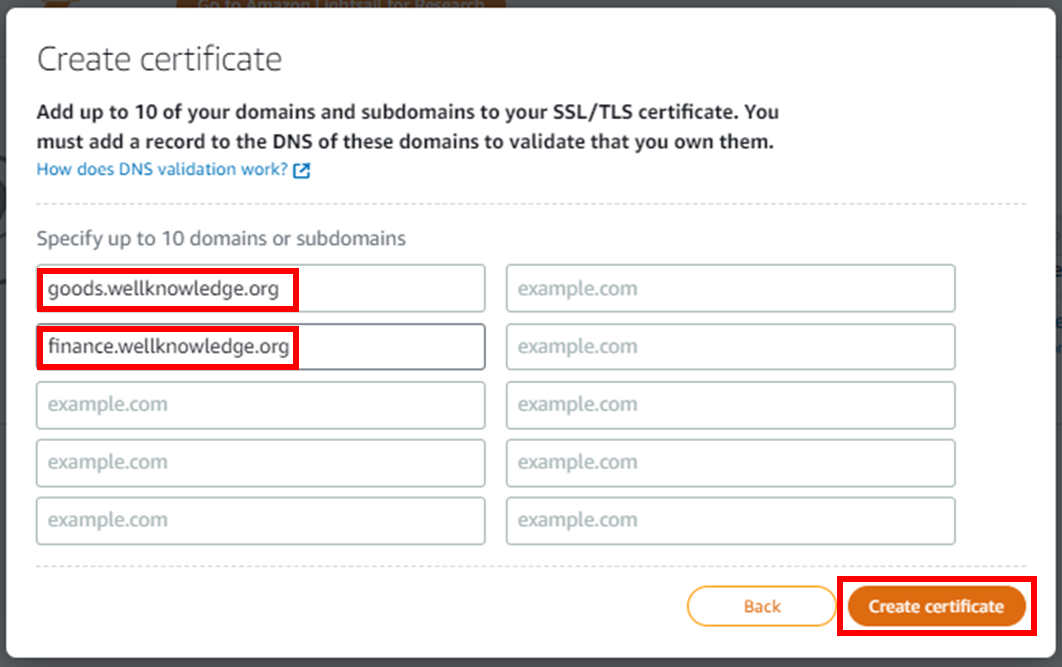This screenshot has width=1062, height=667.
Task: Click the obscured Go to Amazon Lightsail button
Action: [341, 3]
